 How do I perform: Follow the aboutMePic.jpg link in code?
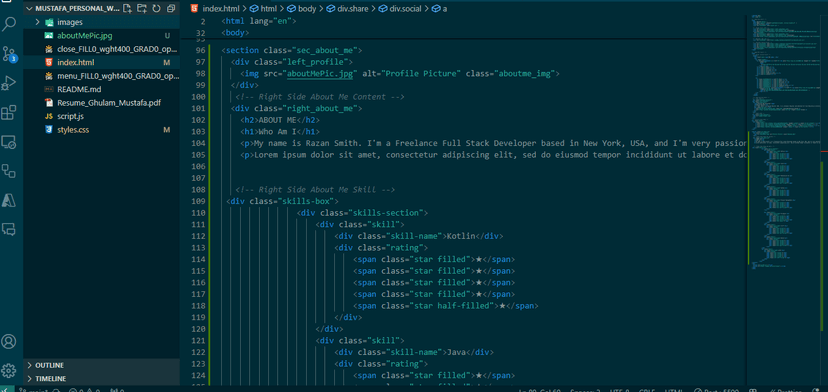click(x=320, y=73)
